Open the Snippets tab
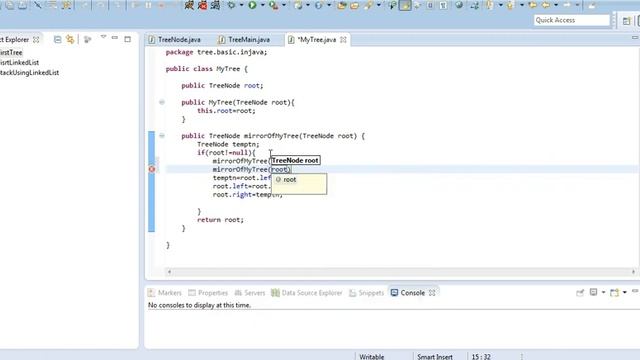 pyautogui.click(x=367, y=293)
